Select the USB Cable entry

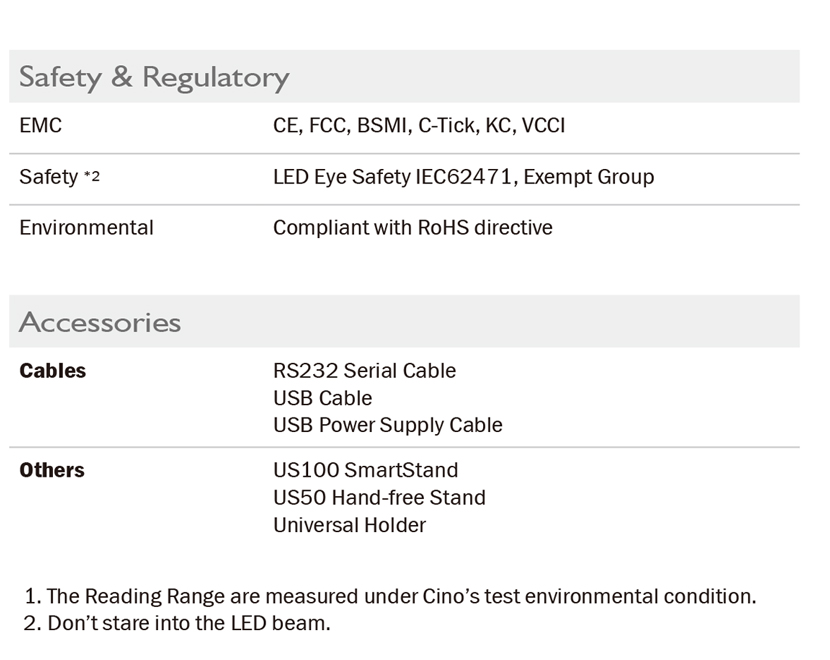pyautogui.click(x=323, y=399)
